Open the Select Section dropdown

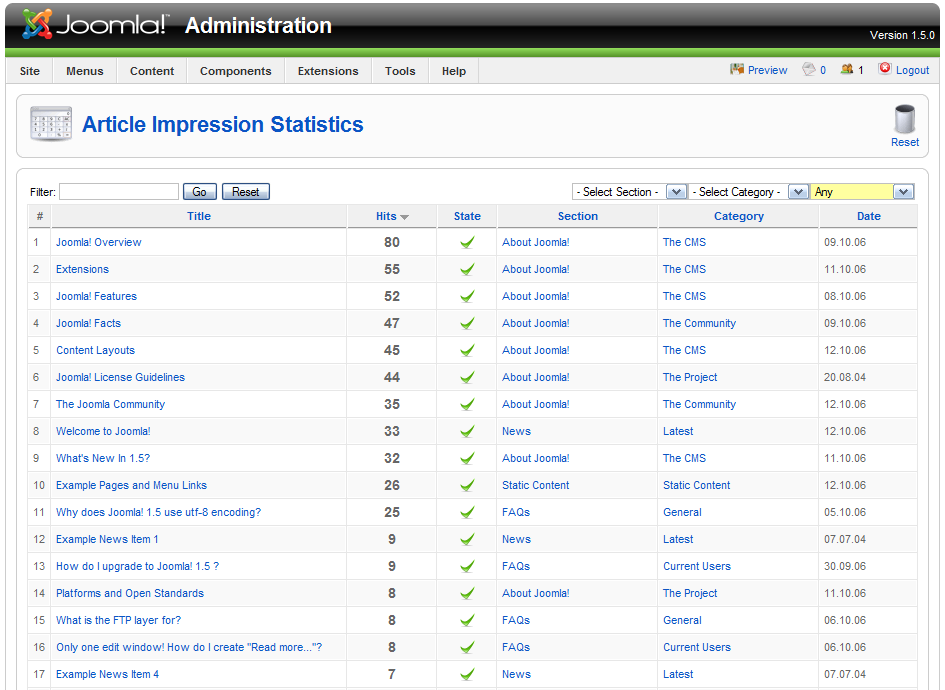click(x=629, y=192)
